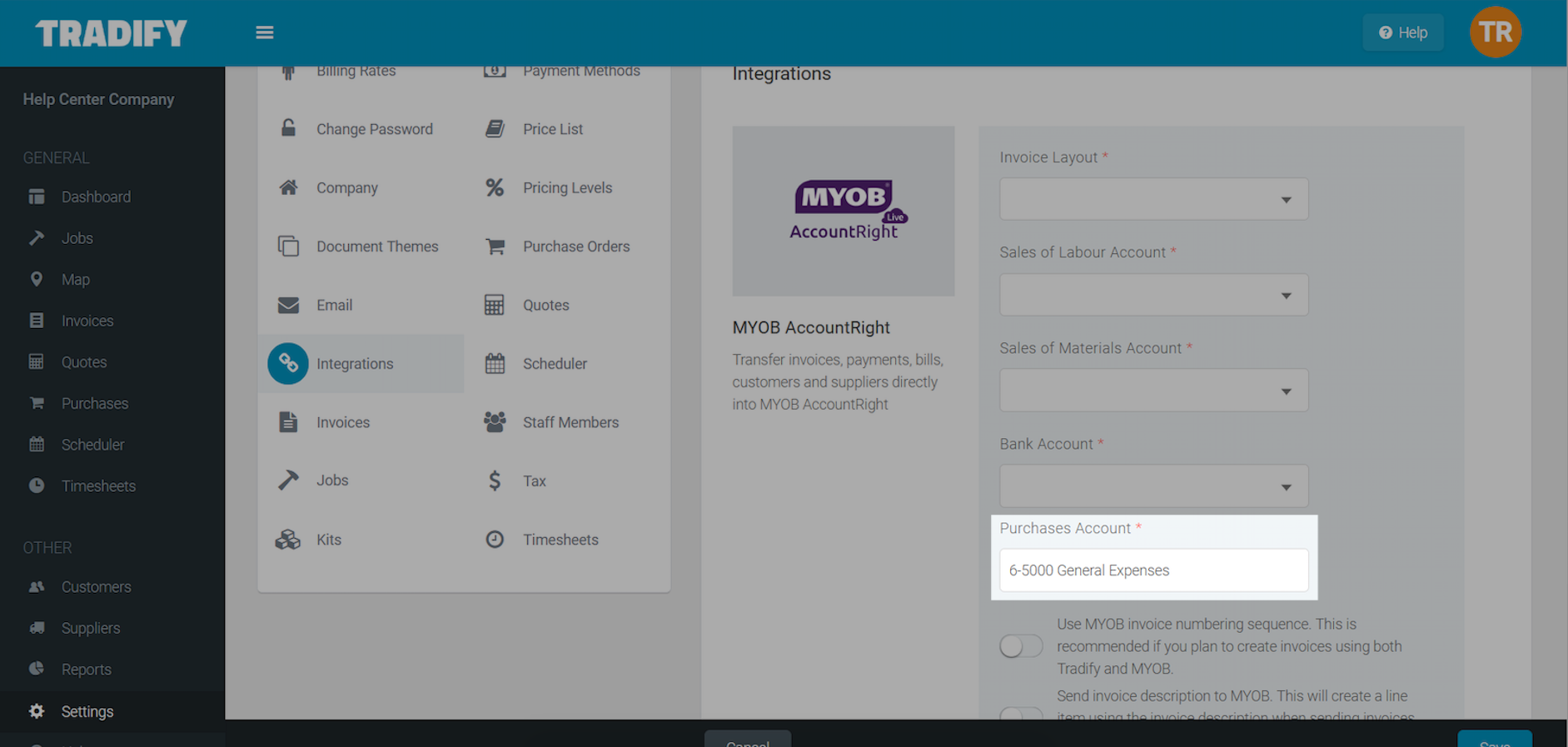Click the Company house icon
Viewport: 1568px width, 747px height.
288,187
